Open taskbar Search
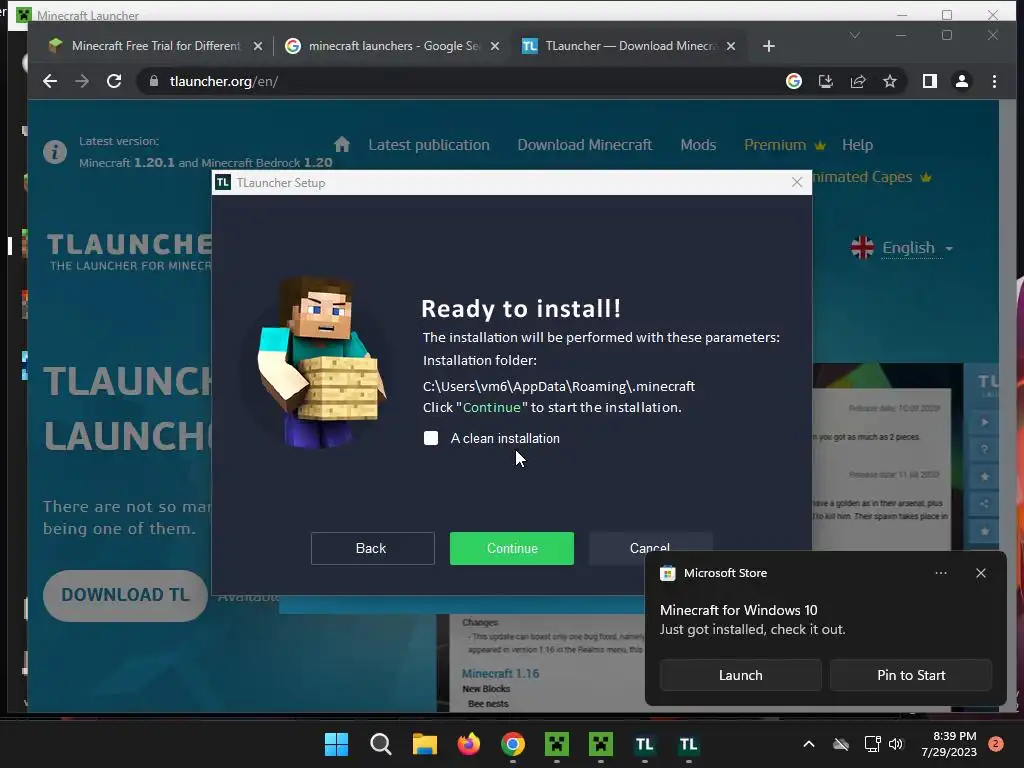The height and width of the screenshot is (768, 1024). point(381,744)
